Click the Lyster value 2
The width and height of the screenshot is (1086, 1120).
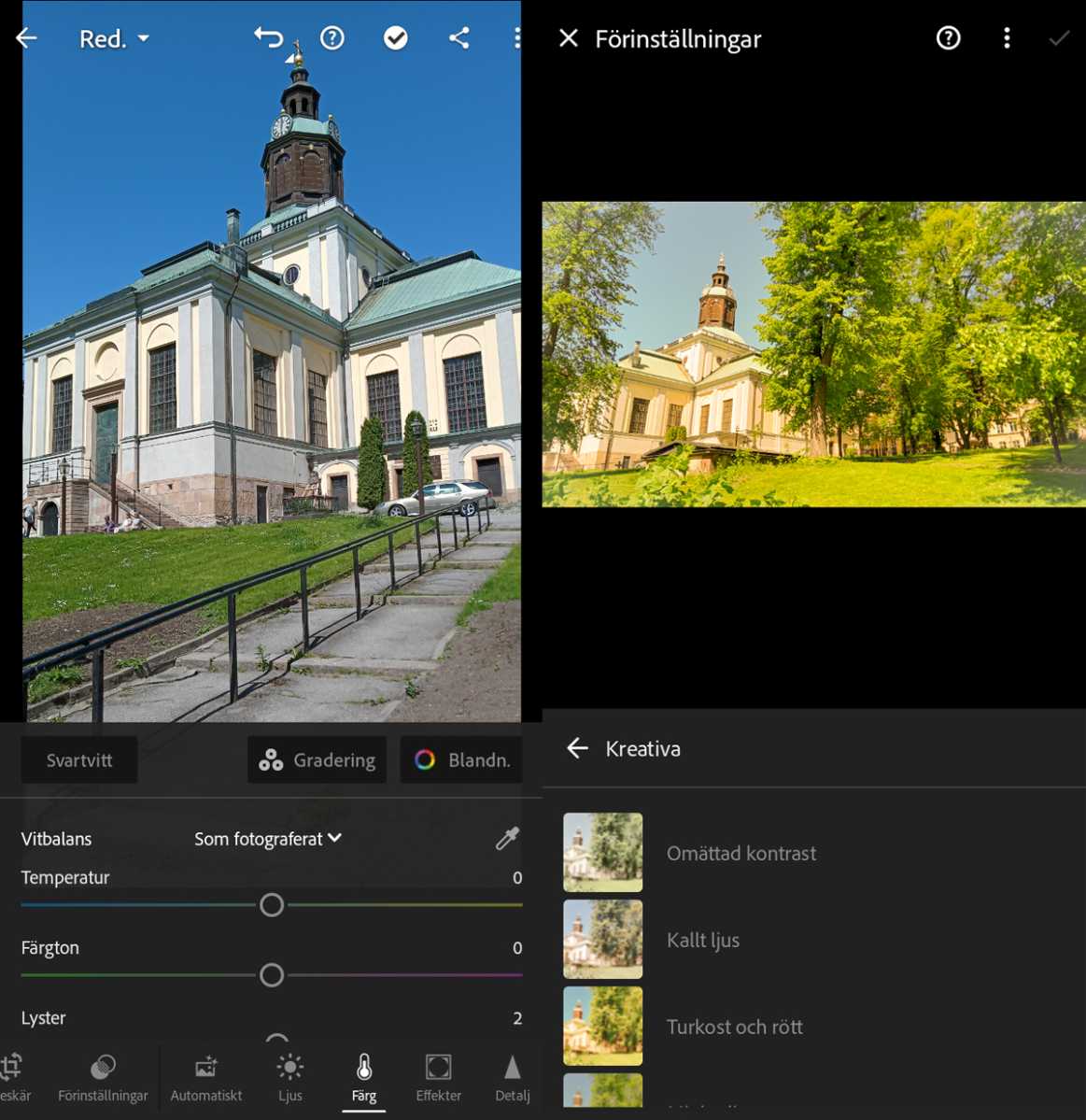point(517,1018)
